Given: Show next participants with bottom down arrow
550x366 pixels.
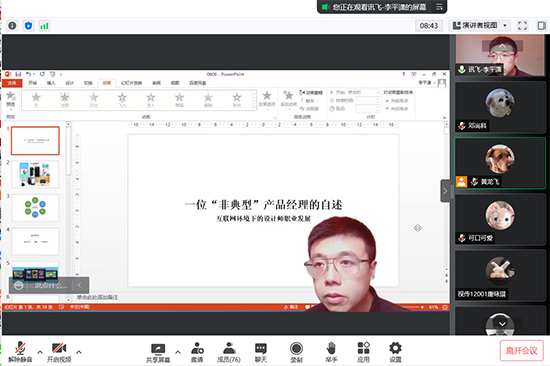Looking at the screenshot, I should pos(502,324).
